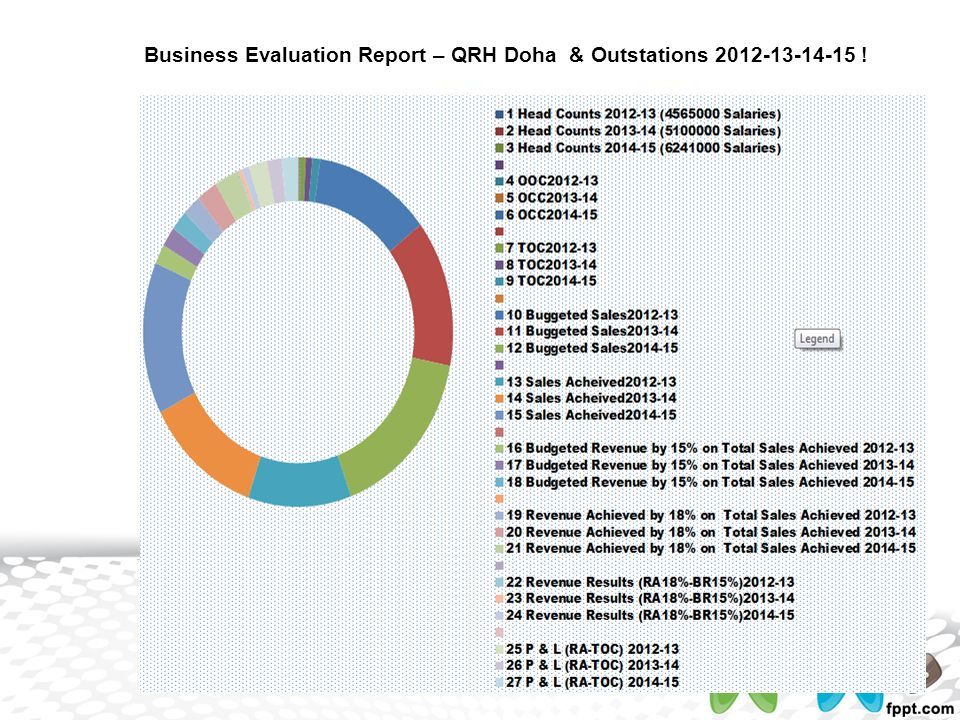Select '16 Budgeted Revenue by 15%' 2012-13 entry
The height and width of the screenshot is (720, 960).
click(704, 448)
